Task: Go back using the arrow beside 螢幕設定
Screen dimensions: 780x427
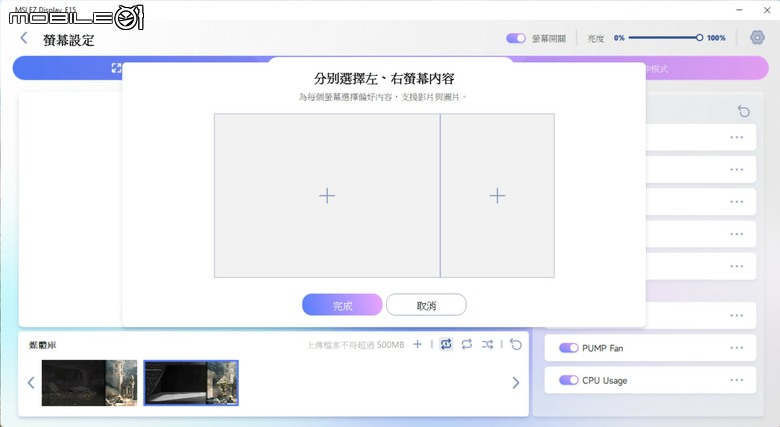Action: [23, 38]
